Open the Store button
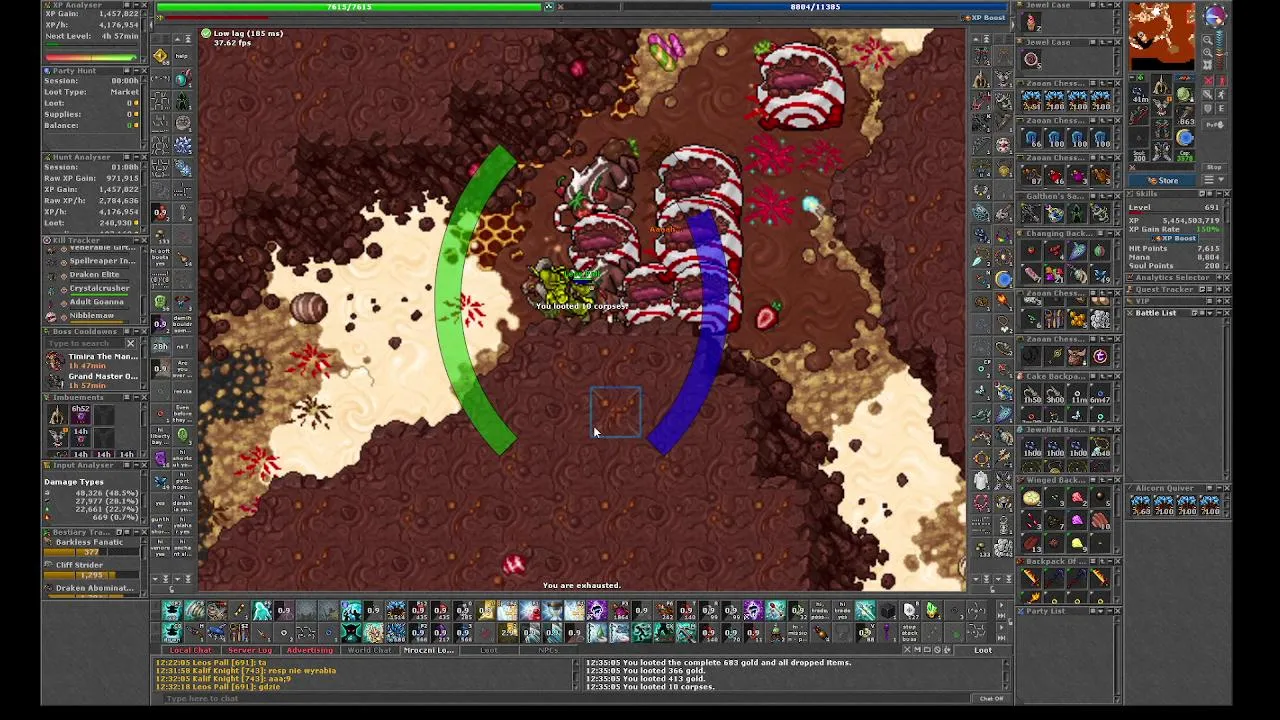The width and height of the screenshot is (1280, 720). click(1162, 180)
